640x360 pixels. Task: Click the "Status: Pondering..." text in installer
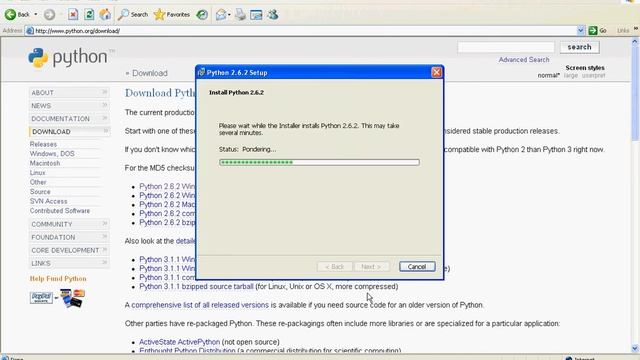tap(247, 149)
